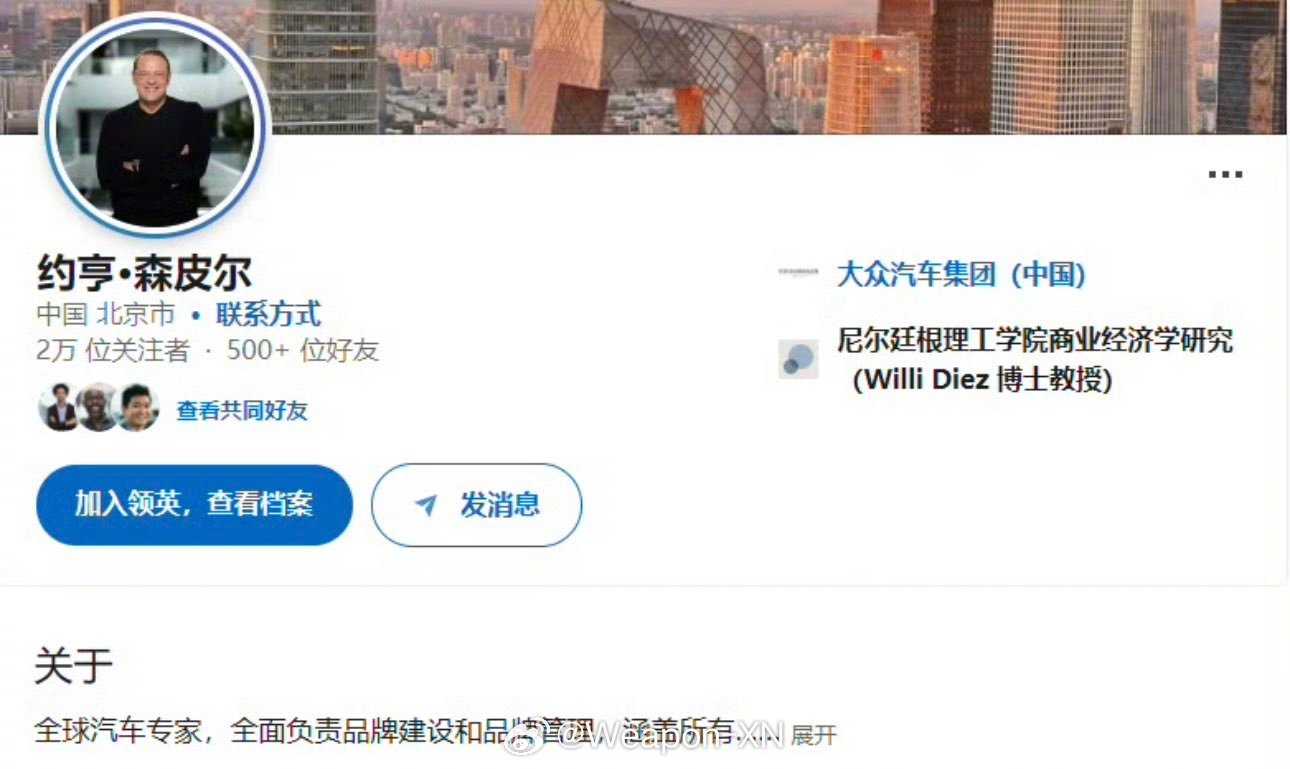Open the 联系方式 contact info link
Screen dimensions: 1290x769
(x=269, y=314)
